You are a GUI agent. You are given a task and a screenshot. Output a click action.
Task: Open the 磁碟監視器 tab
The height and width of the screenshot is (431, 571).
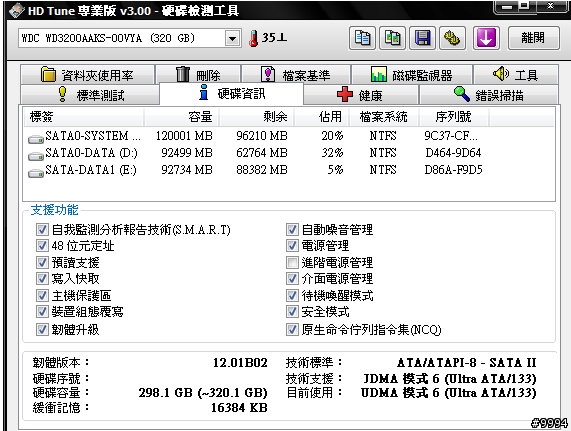coord(412,75)
